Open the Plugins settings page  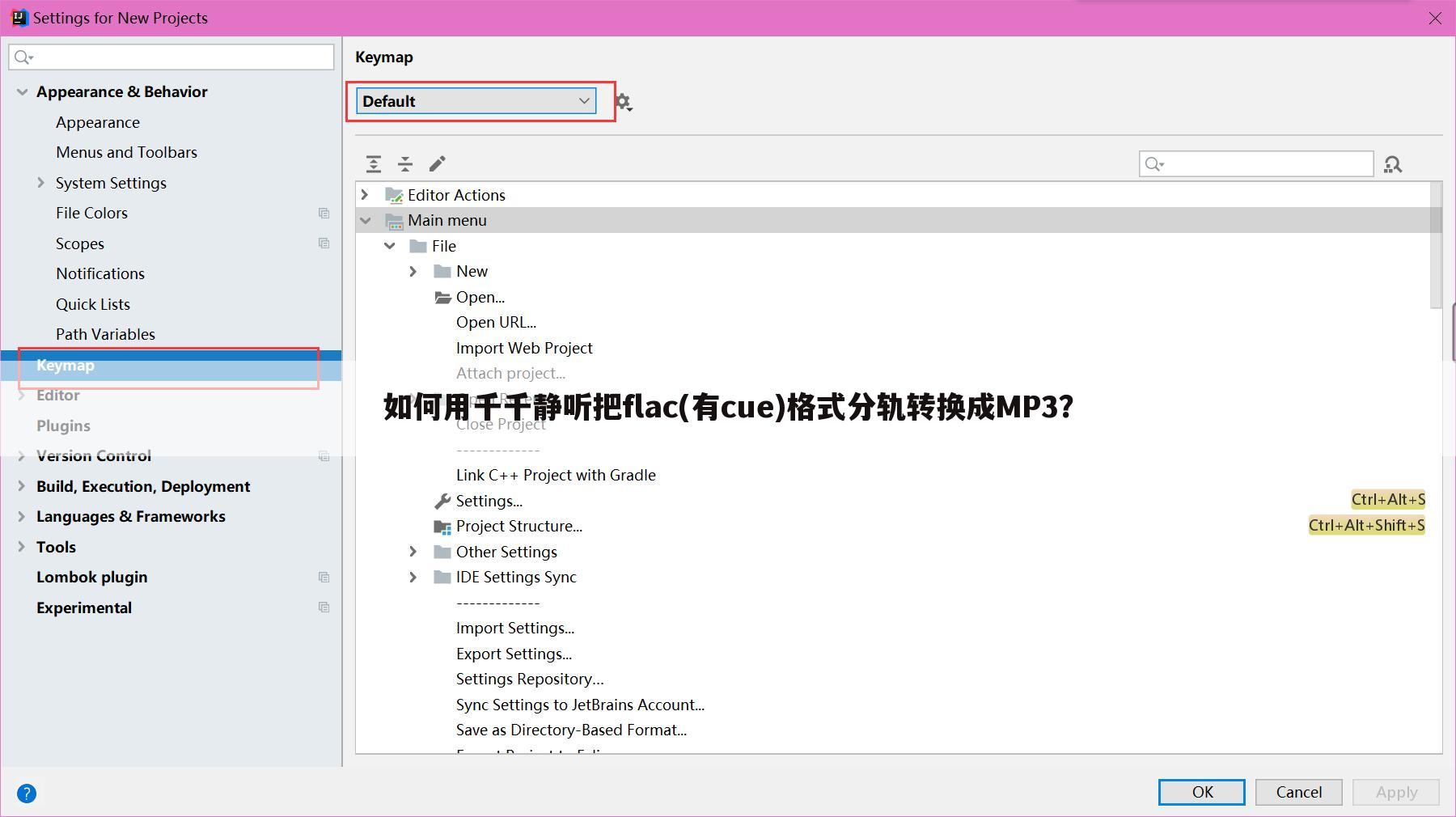63,425
